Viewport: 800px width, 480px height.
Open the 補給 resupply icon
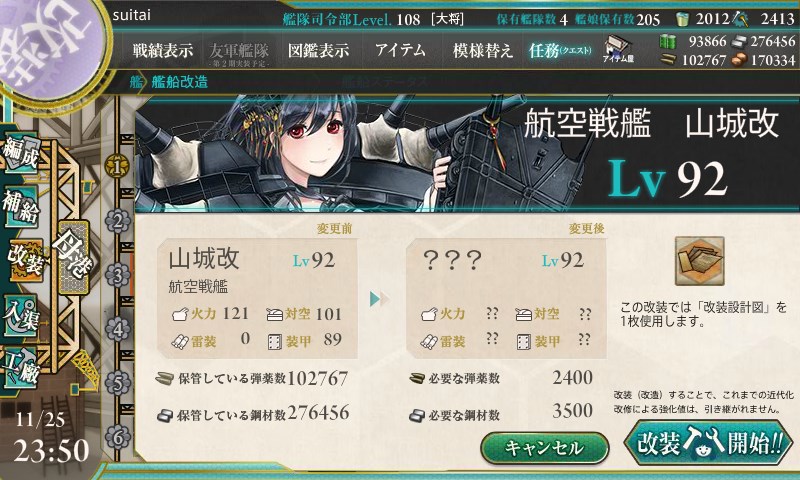click(21, 206)
